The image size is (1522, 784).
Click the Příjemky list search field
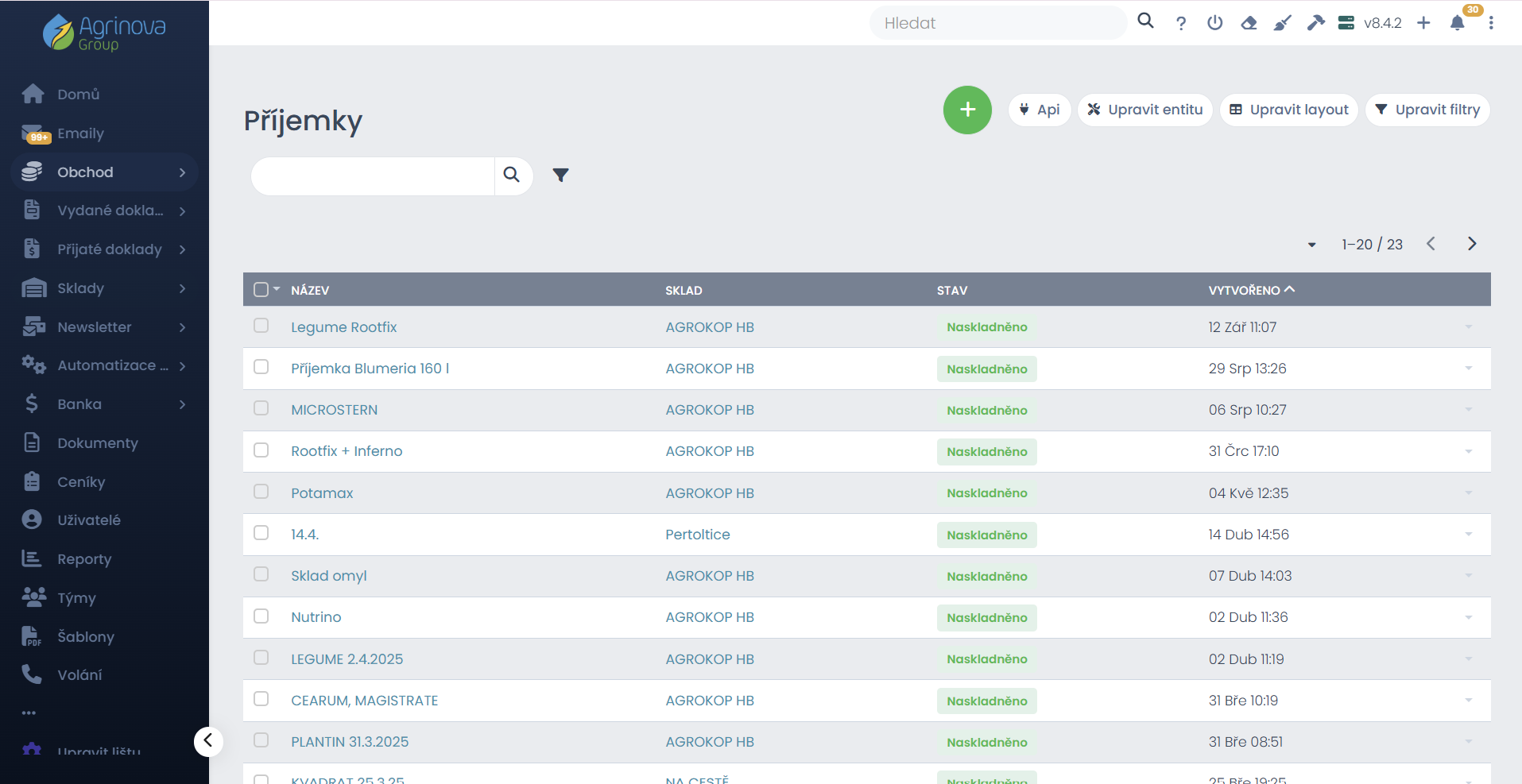pos(373,176)
